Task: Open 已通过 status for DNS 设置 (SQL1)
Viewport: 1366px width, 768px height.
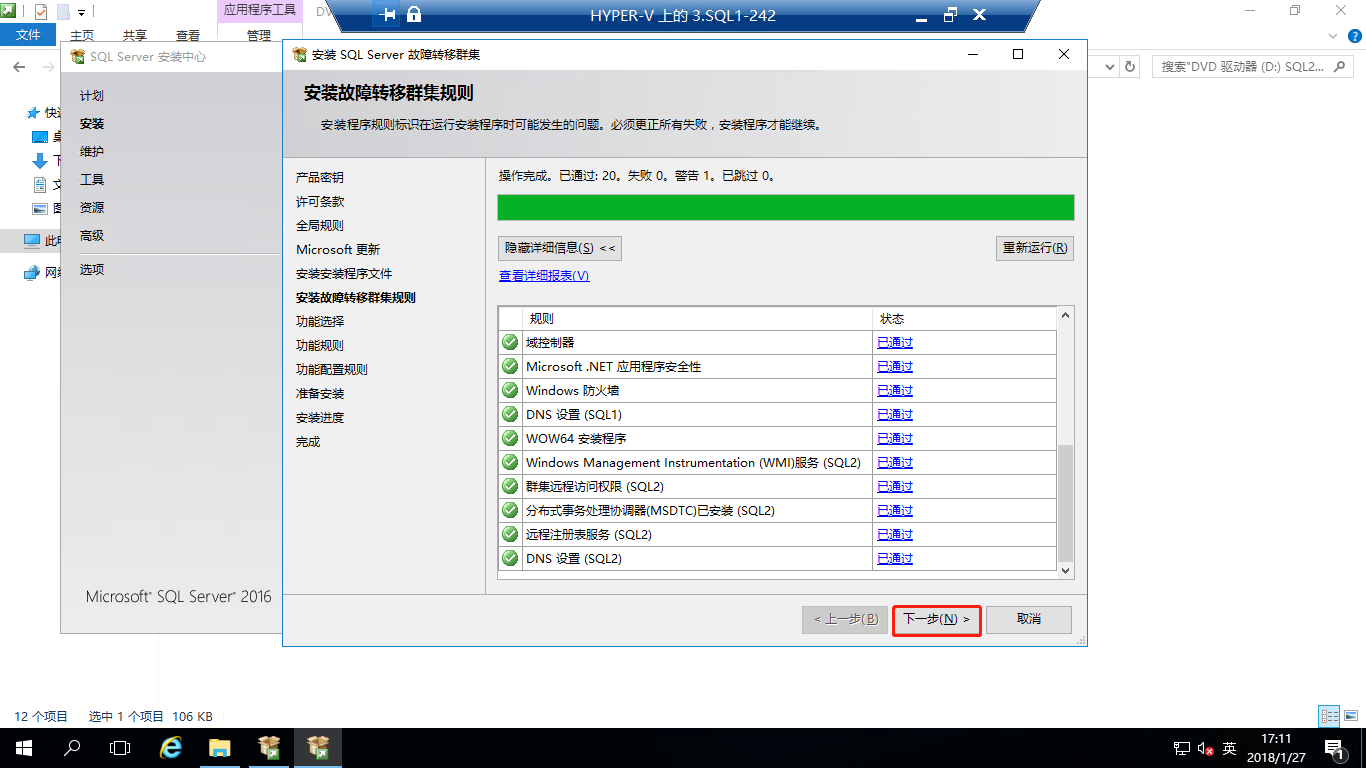Action: click(x=895, y=415)
